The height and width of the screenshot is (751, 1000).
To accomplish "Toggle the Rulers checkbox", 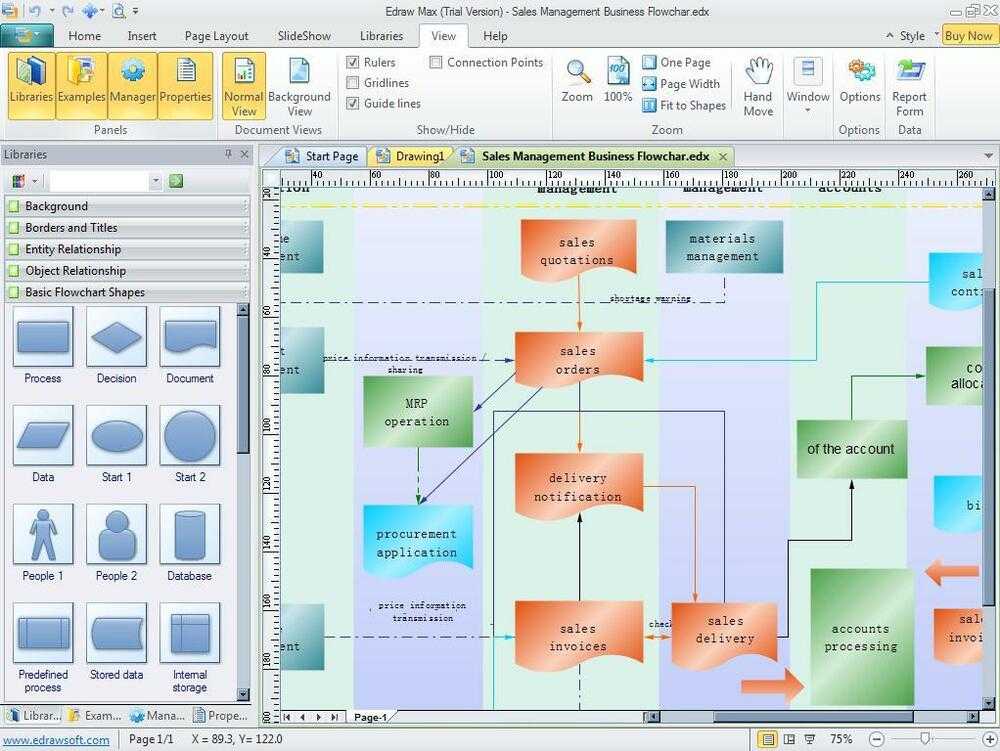I will [x=353, y=62].
